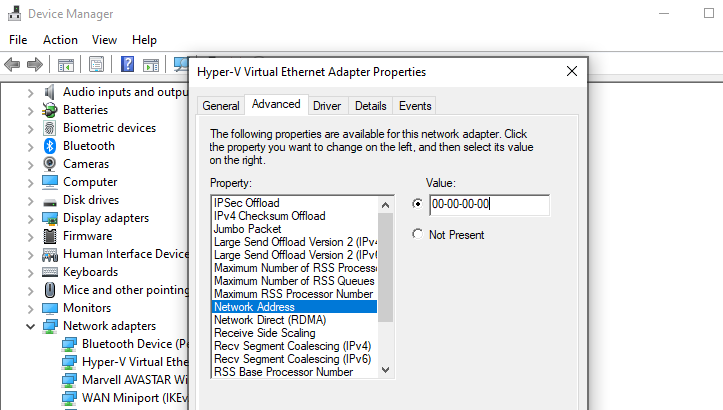Image resolution: width=723 pixels, height=410 pixels.
Task: Open the Action menu
Action: coord(60,40)
